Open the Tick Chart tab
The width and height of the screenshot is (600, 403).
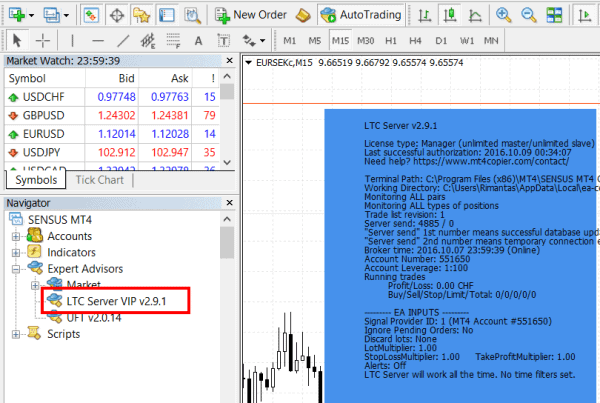coord(99,180)
